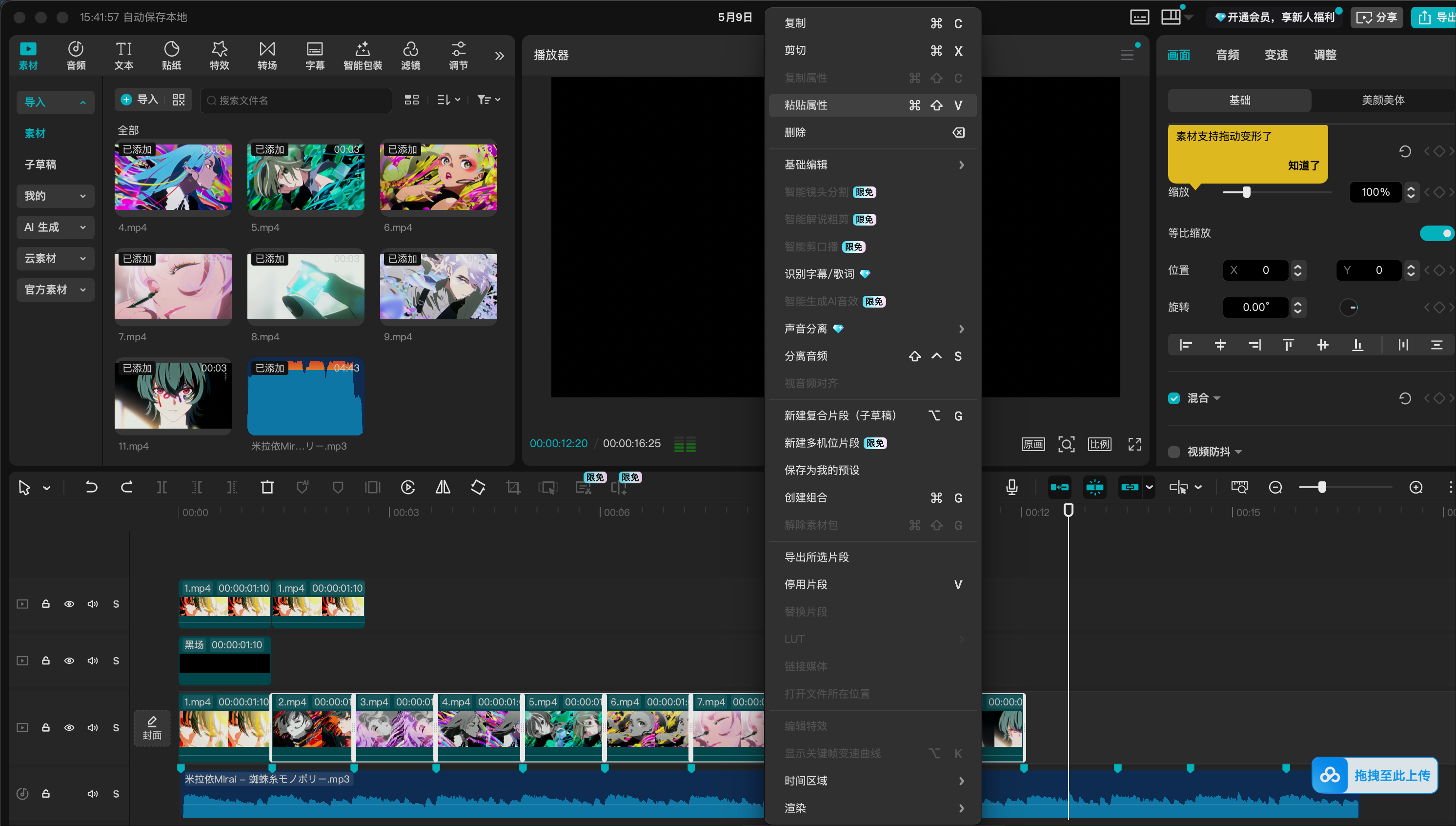The height and width of the screenshot is (826, 1456).
Task: Open the 滤镜 filters panel
Action: 410,56
